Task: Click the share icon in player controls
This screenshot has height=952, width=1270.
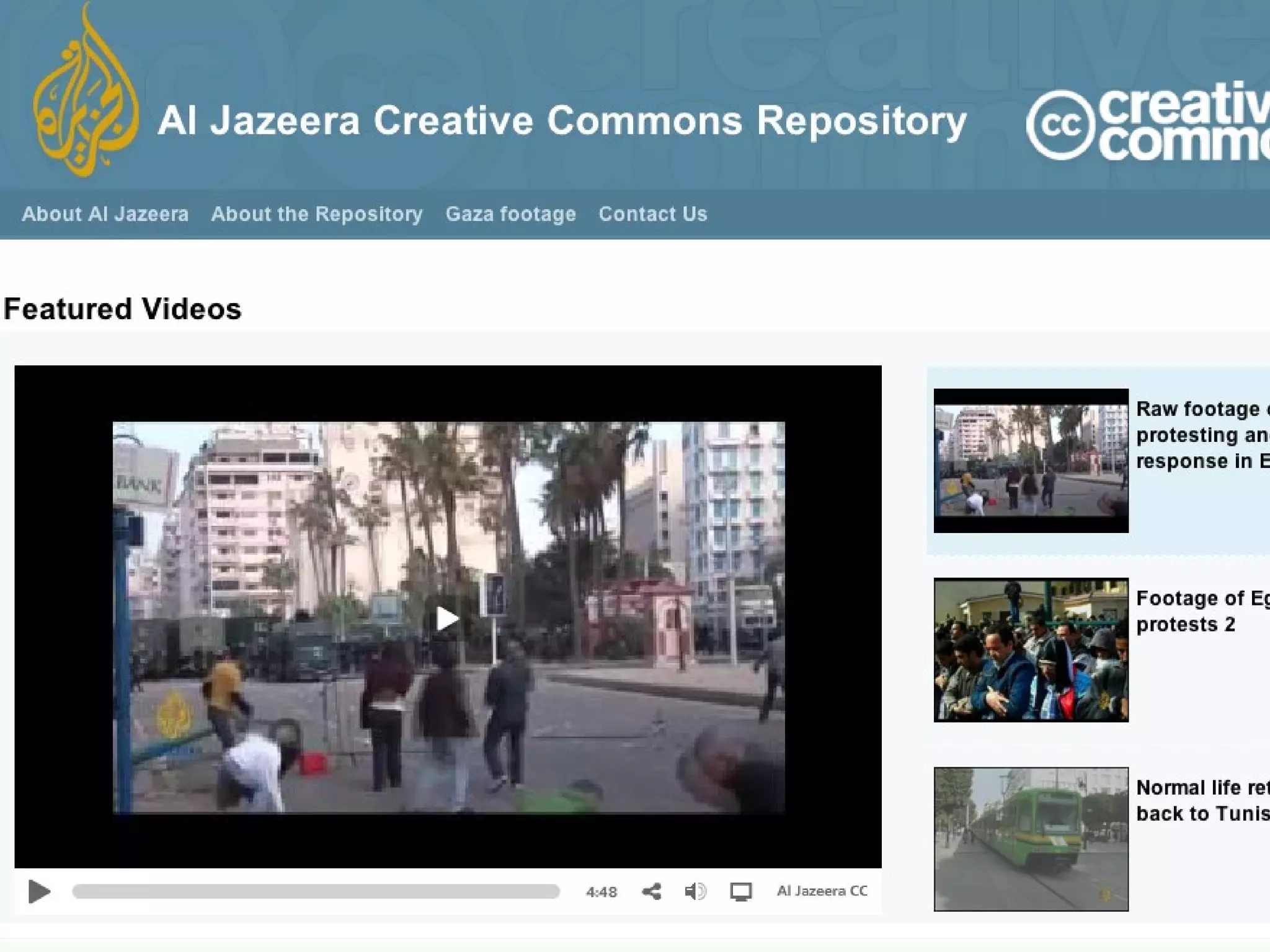Action: click(x=651, y=891)
